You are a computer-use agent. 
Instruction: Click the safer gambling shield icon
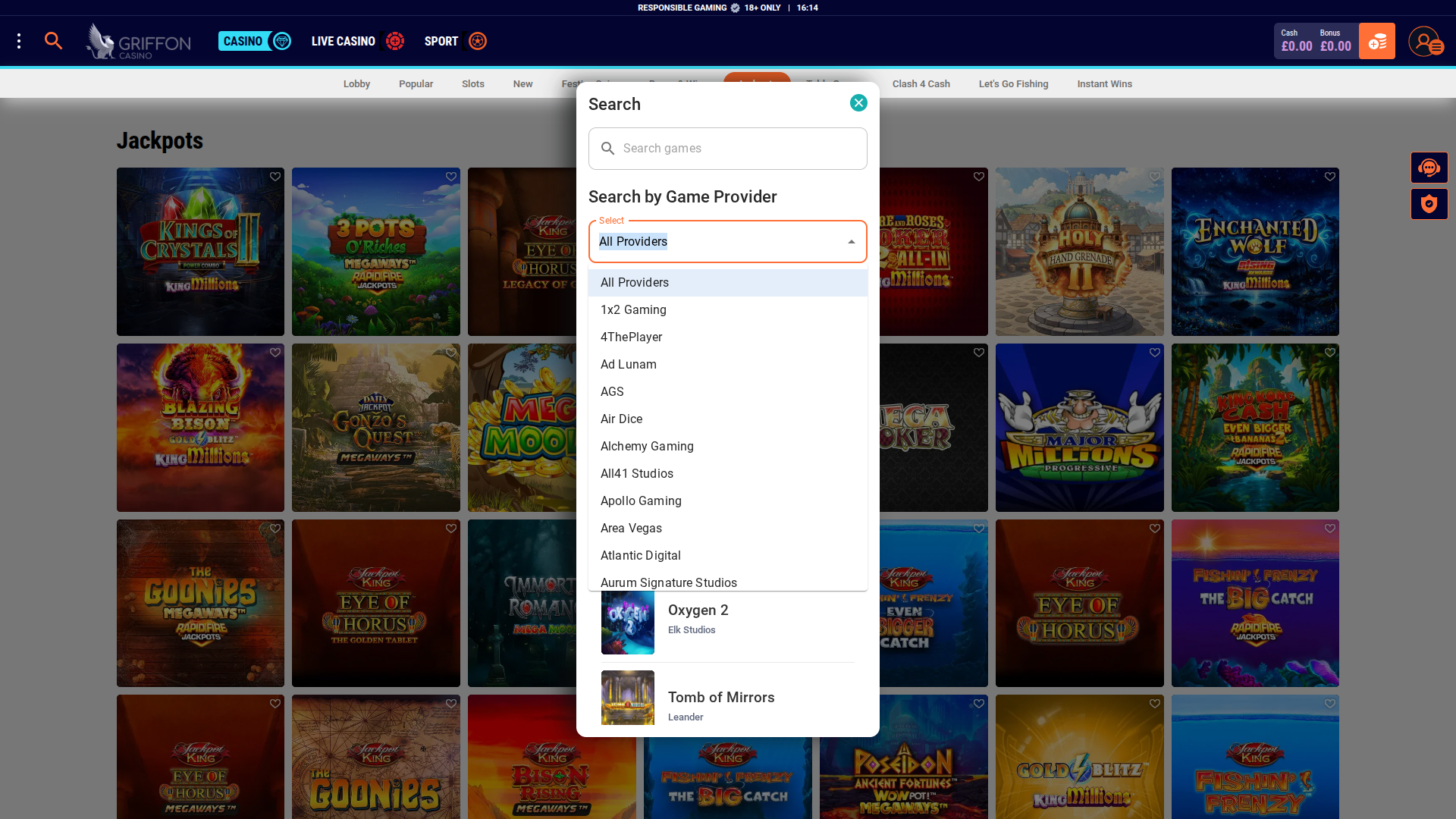1429,203
